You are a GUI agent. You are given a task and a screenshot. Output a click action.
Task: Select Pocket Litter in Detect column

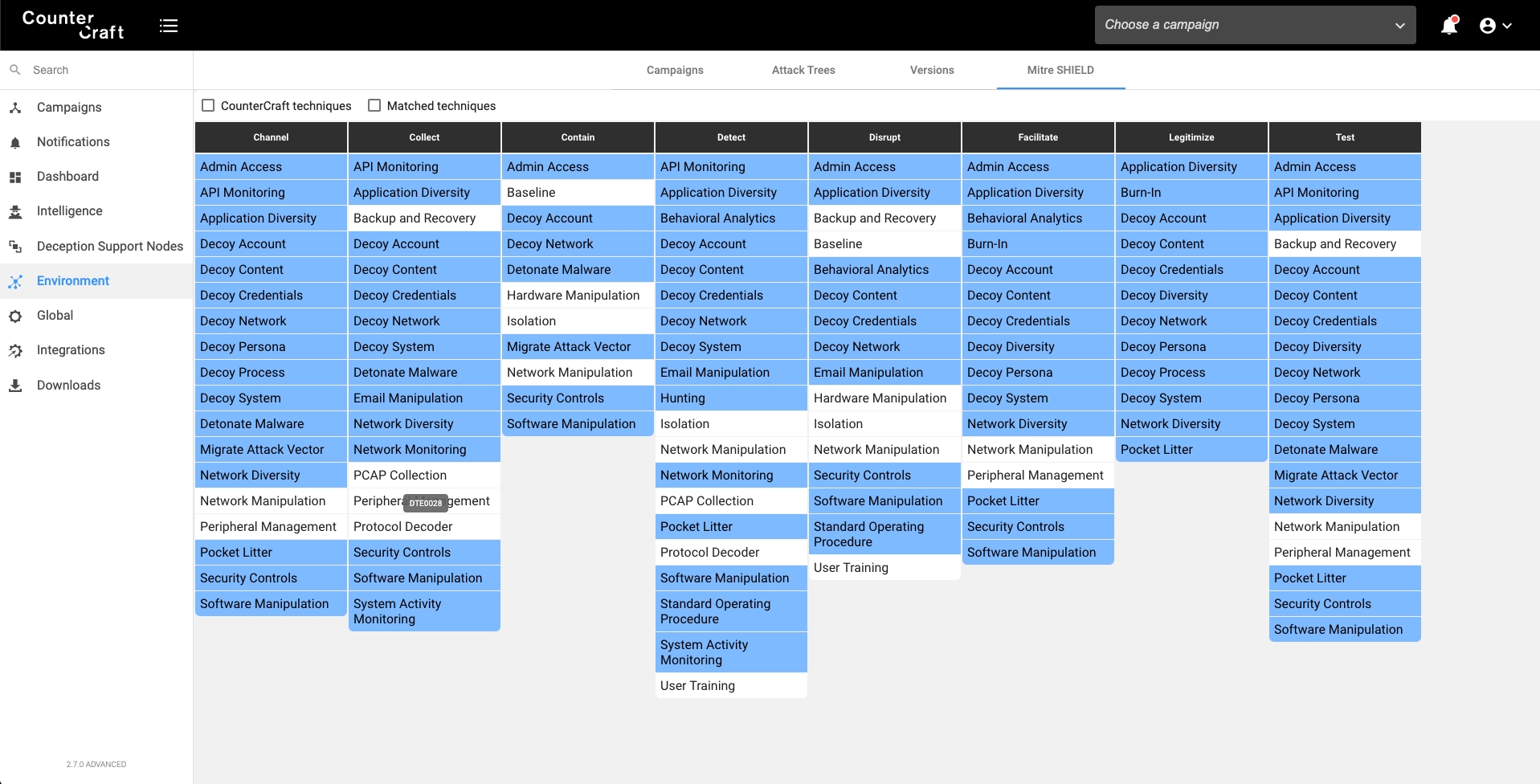(731, 527)
